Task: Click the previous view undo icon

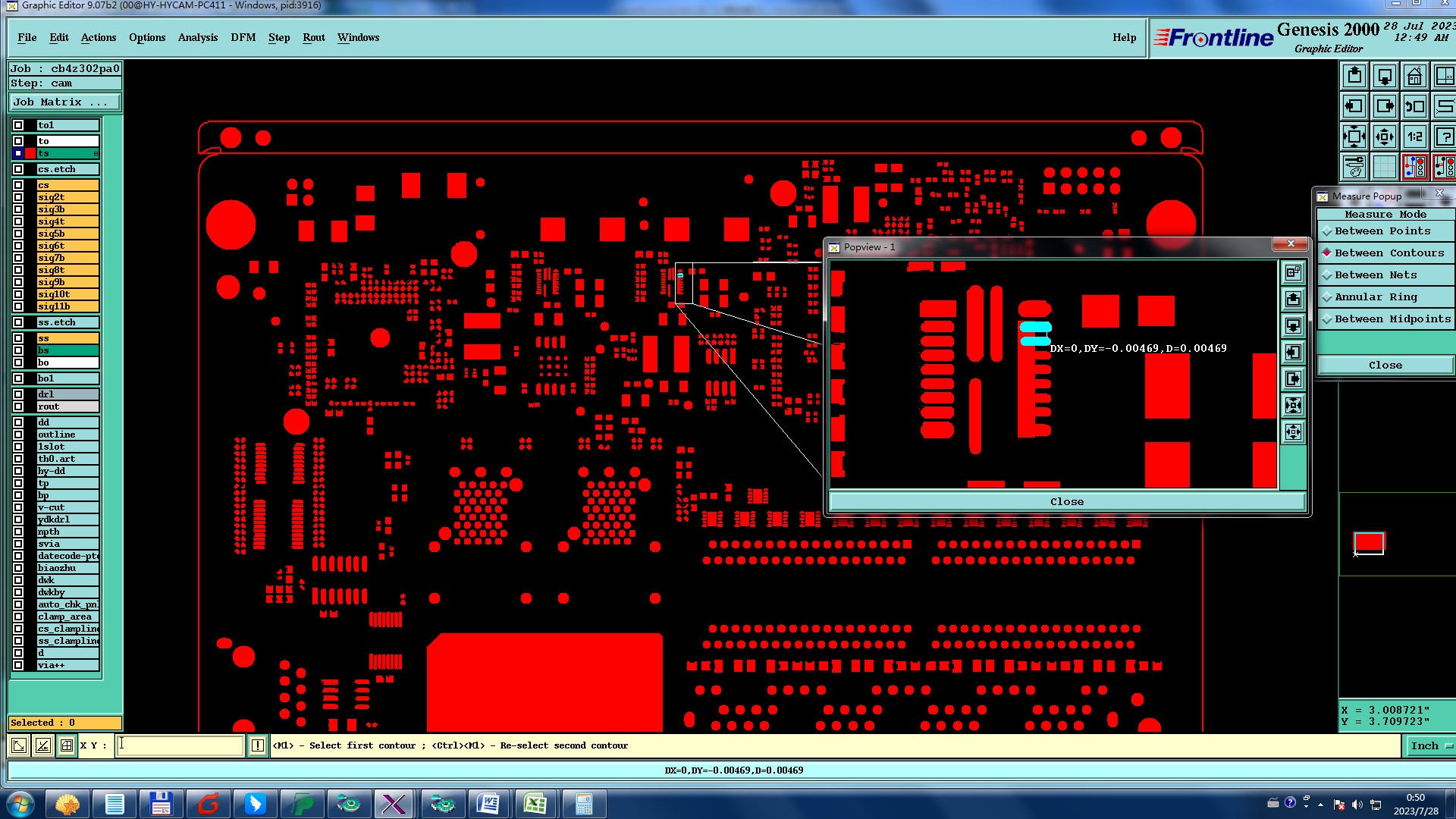Action: coord(1414,107)
